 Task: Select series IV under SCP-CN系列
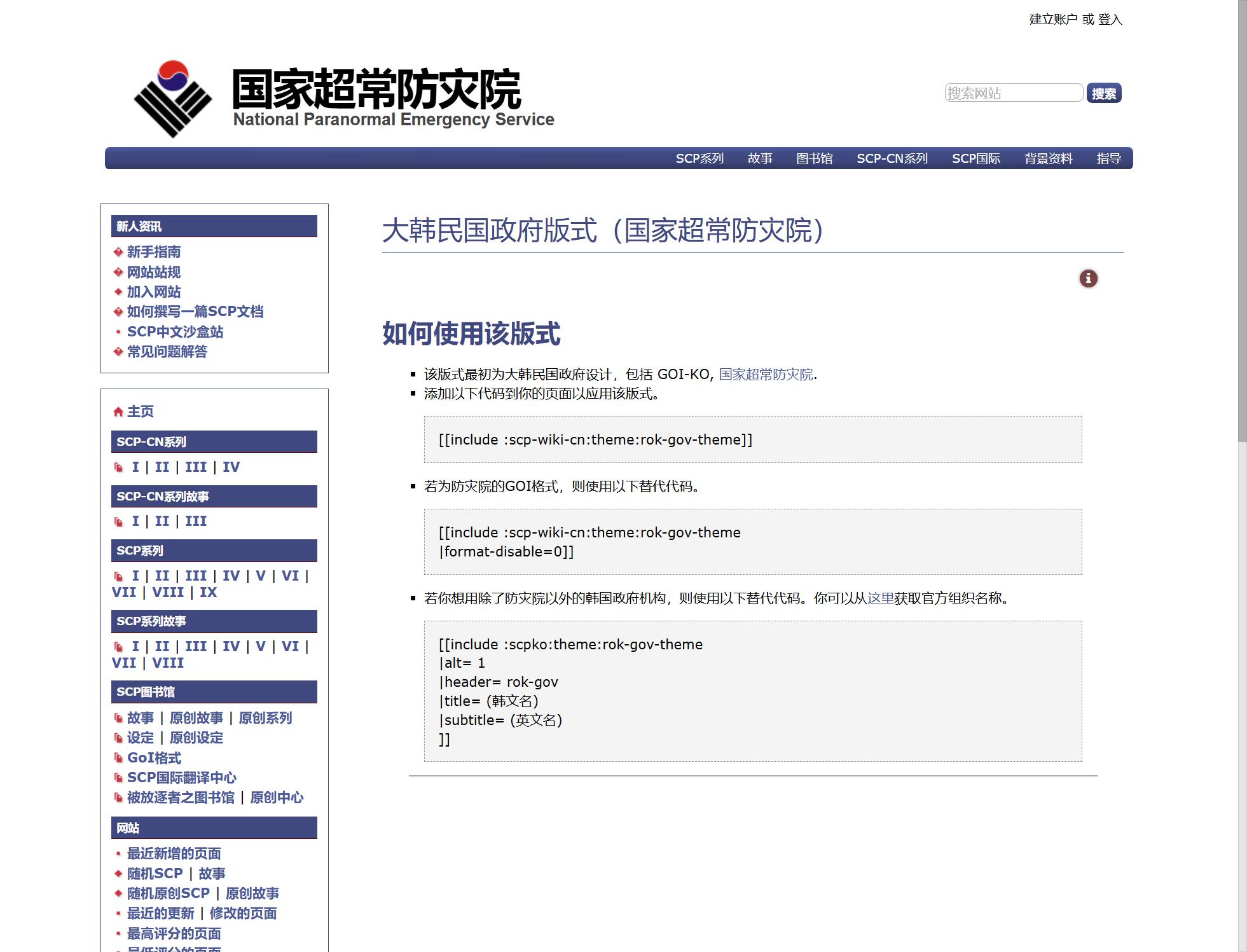point(231,467)
